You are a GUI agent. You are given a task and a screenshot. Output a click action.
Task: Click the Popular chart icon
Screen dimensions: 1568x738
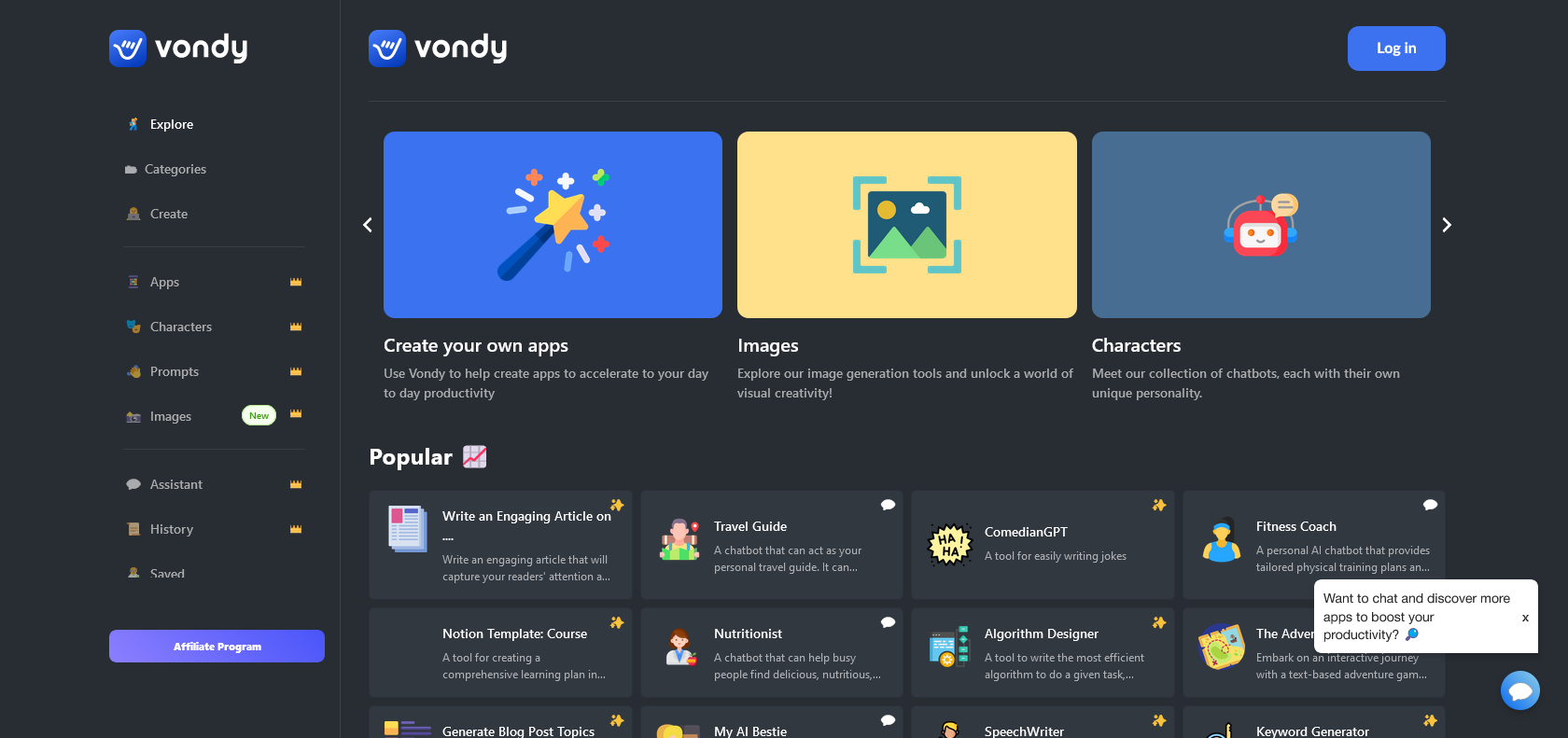(x=475, y=456)
